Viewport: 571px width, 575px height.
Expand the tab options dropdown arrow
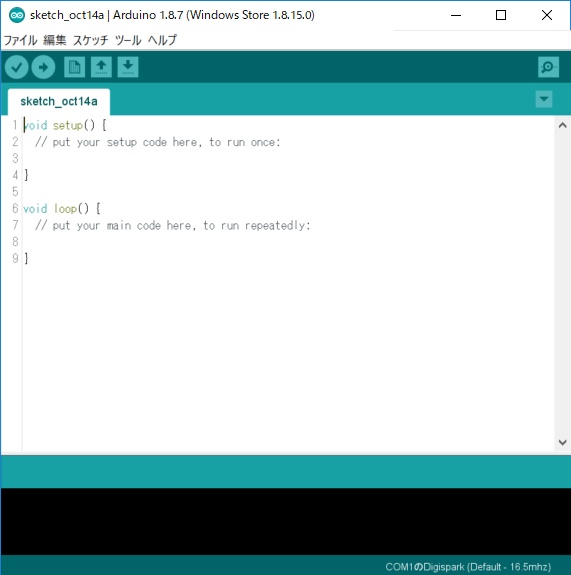tap(543, 99)
